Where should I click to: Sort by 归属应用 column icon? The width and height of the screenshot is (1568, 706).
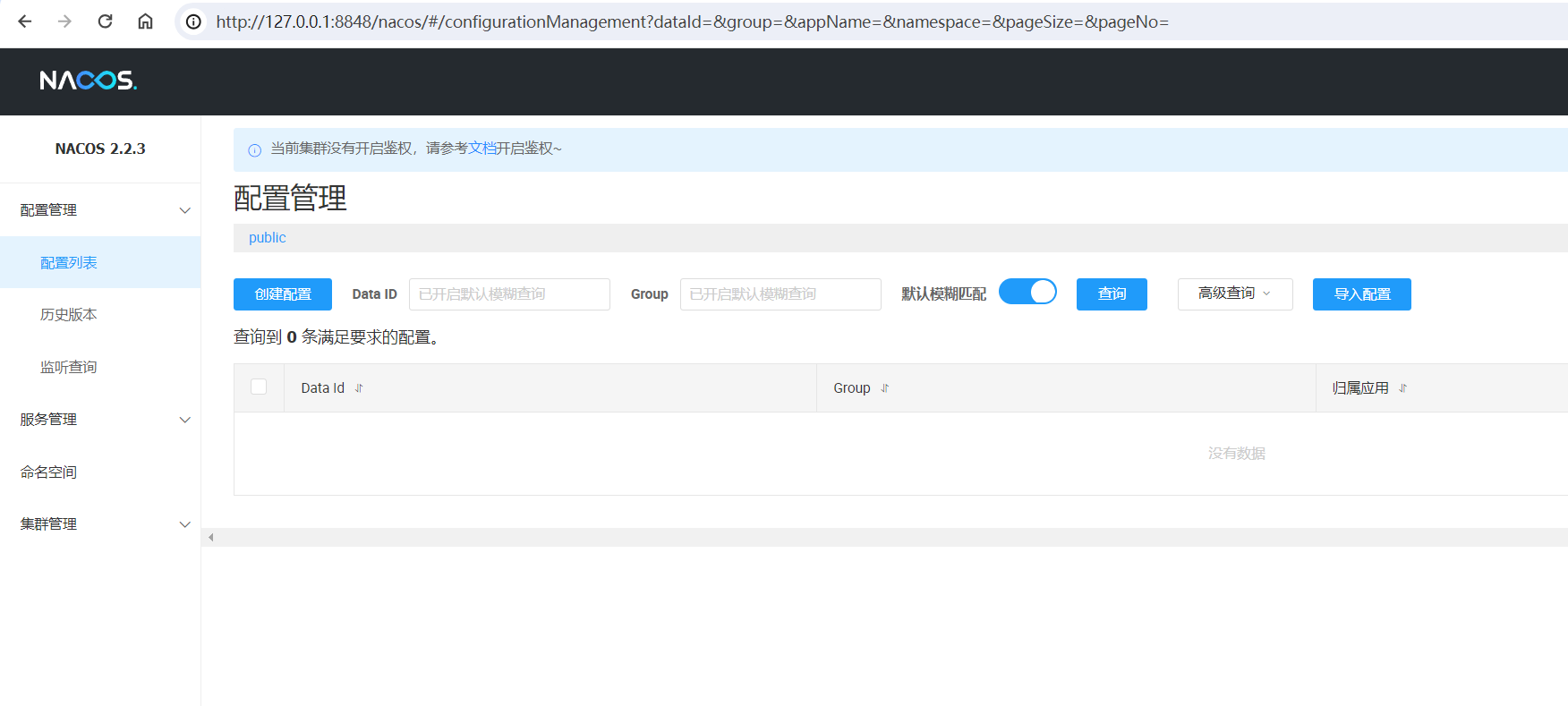tap(1403, 388)
